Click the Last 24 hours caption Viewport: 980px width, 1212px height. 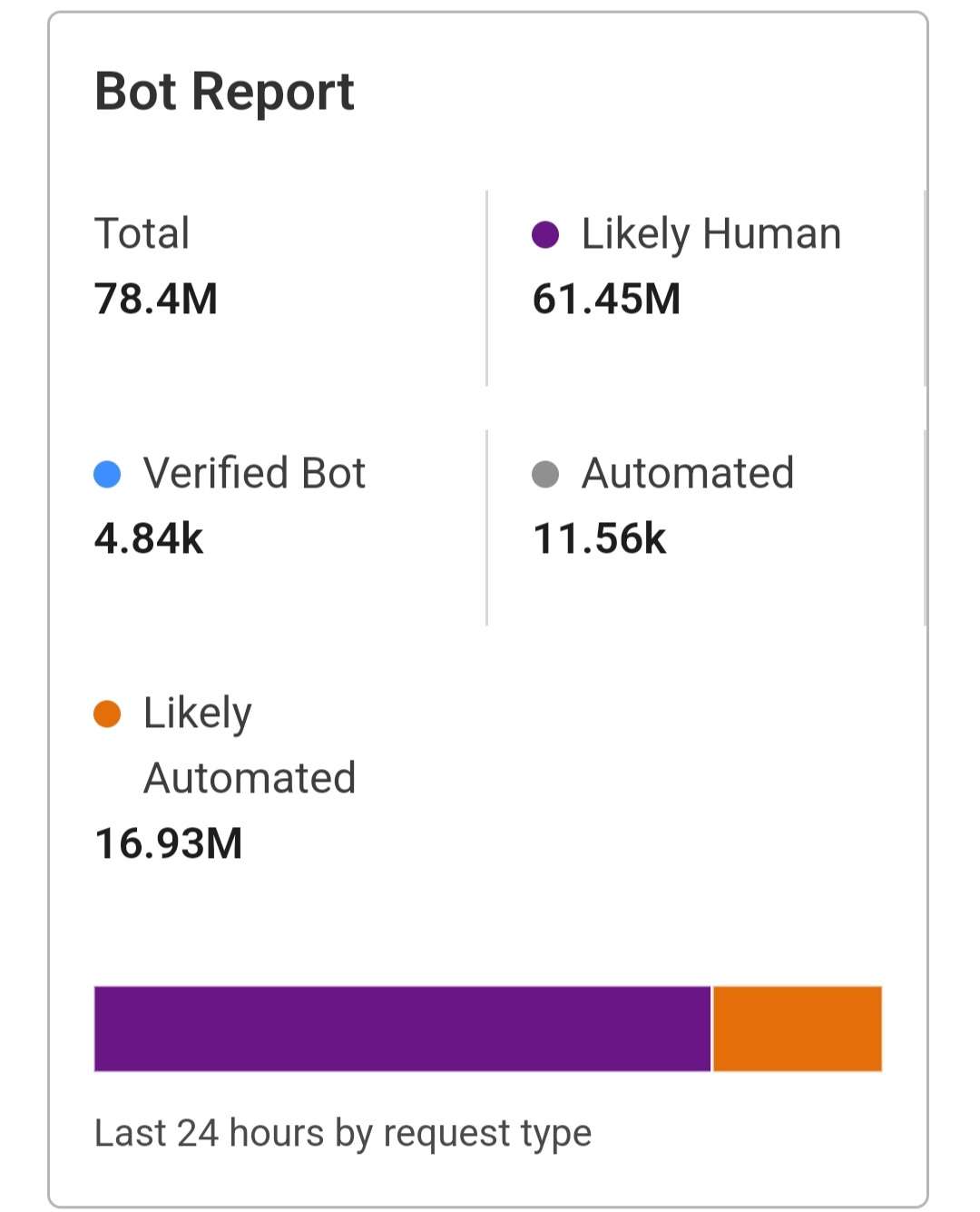[x=343, y=1133]
